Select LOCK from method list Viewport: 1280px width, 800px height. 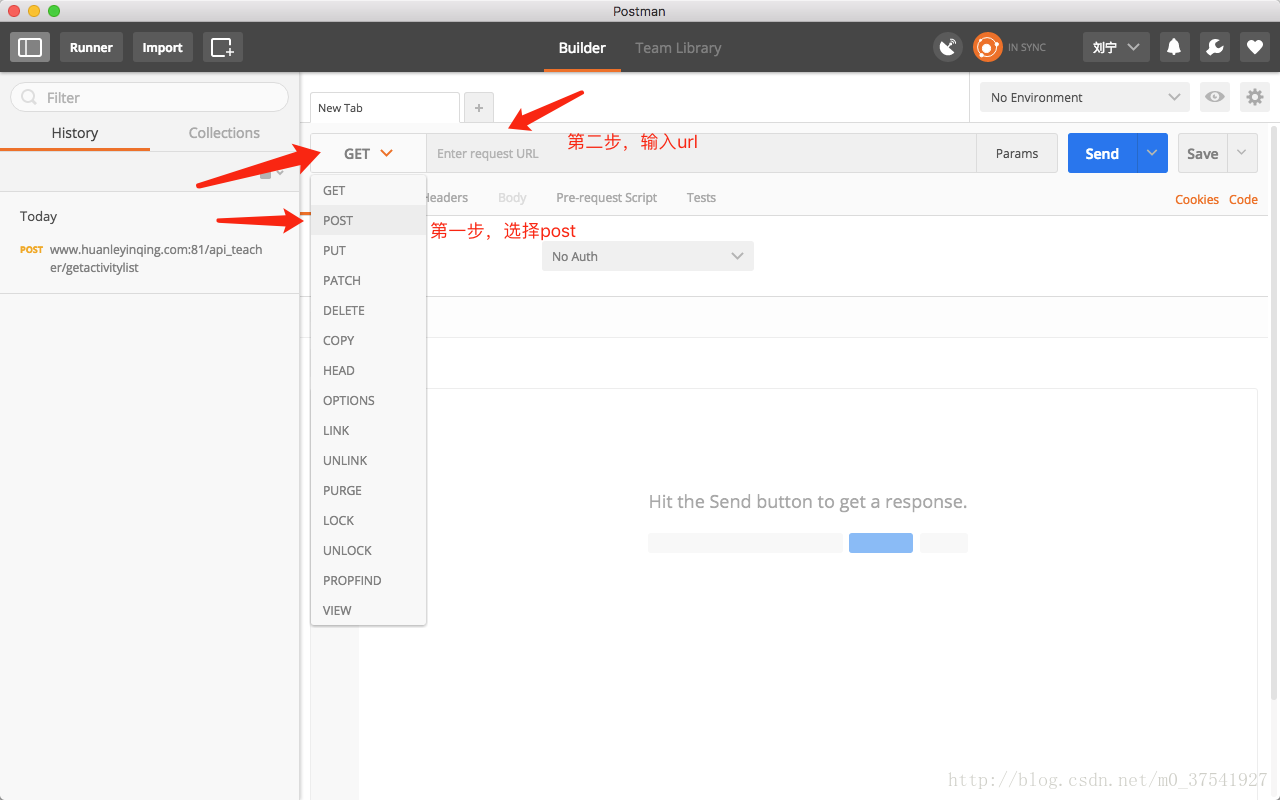pos(368,520)
